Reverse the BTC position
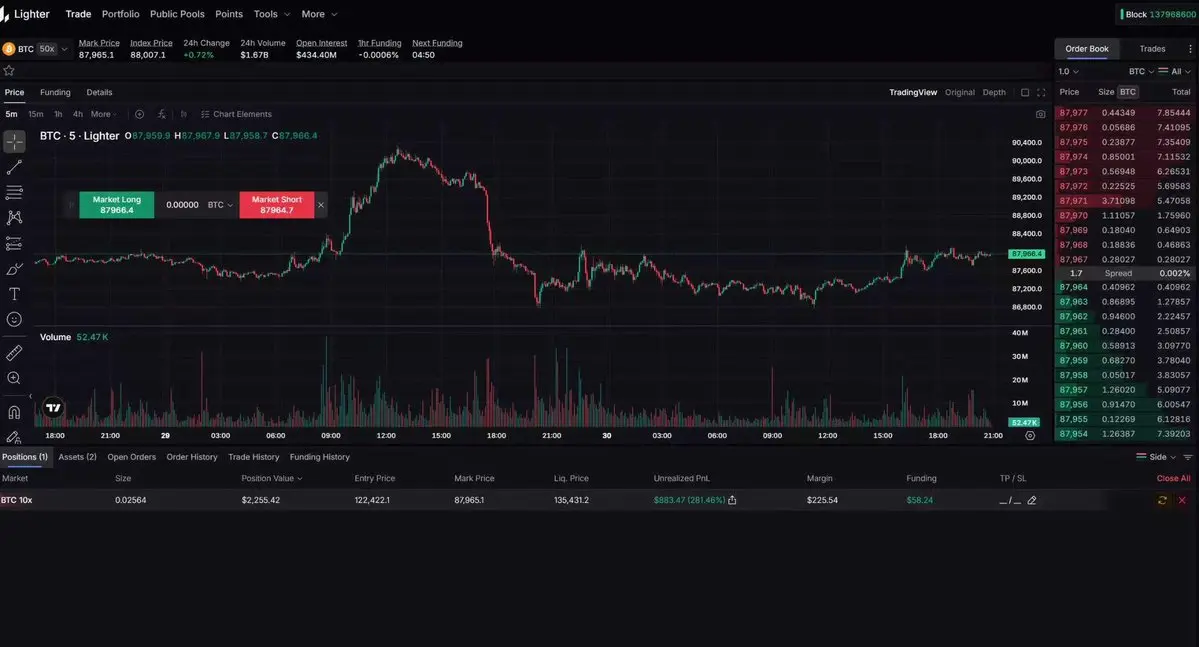 (1162, 500)
